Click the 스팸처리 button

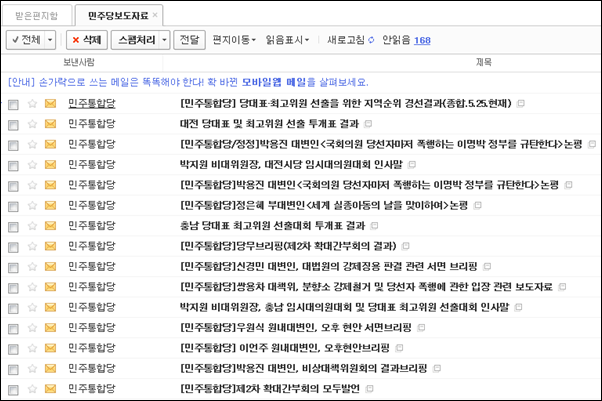point(136,40)
